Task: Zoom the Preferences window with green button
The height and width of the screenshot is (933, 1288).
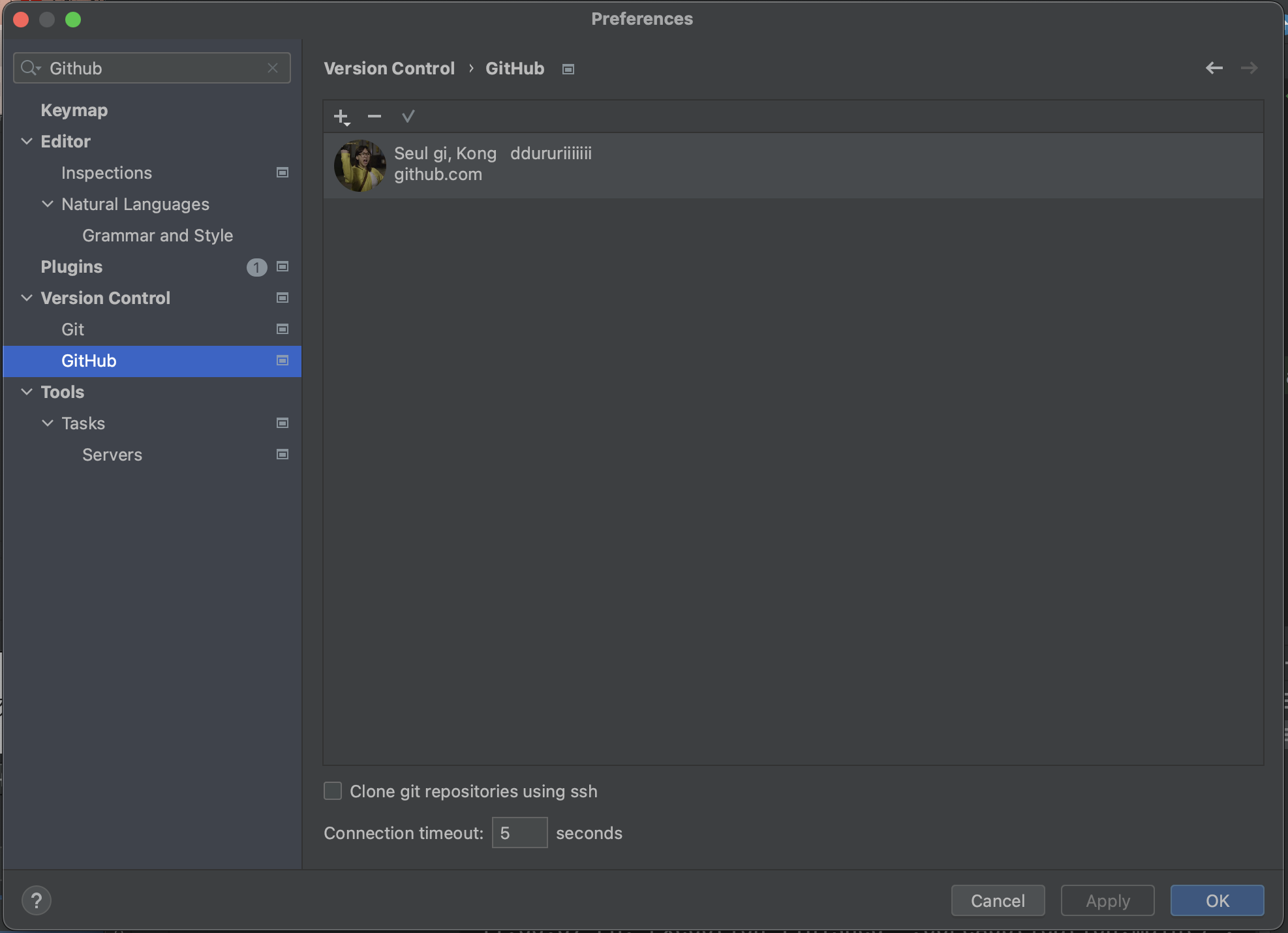Action: [x=73, y=20]
